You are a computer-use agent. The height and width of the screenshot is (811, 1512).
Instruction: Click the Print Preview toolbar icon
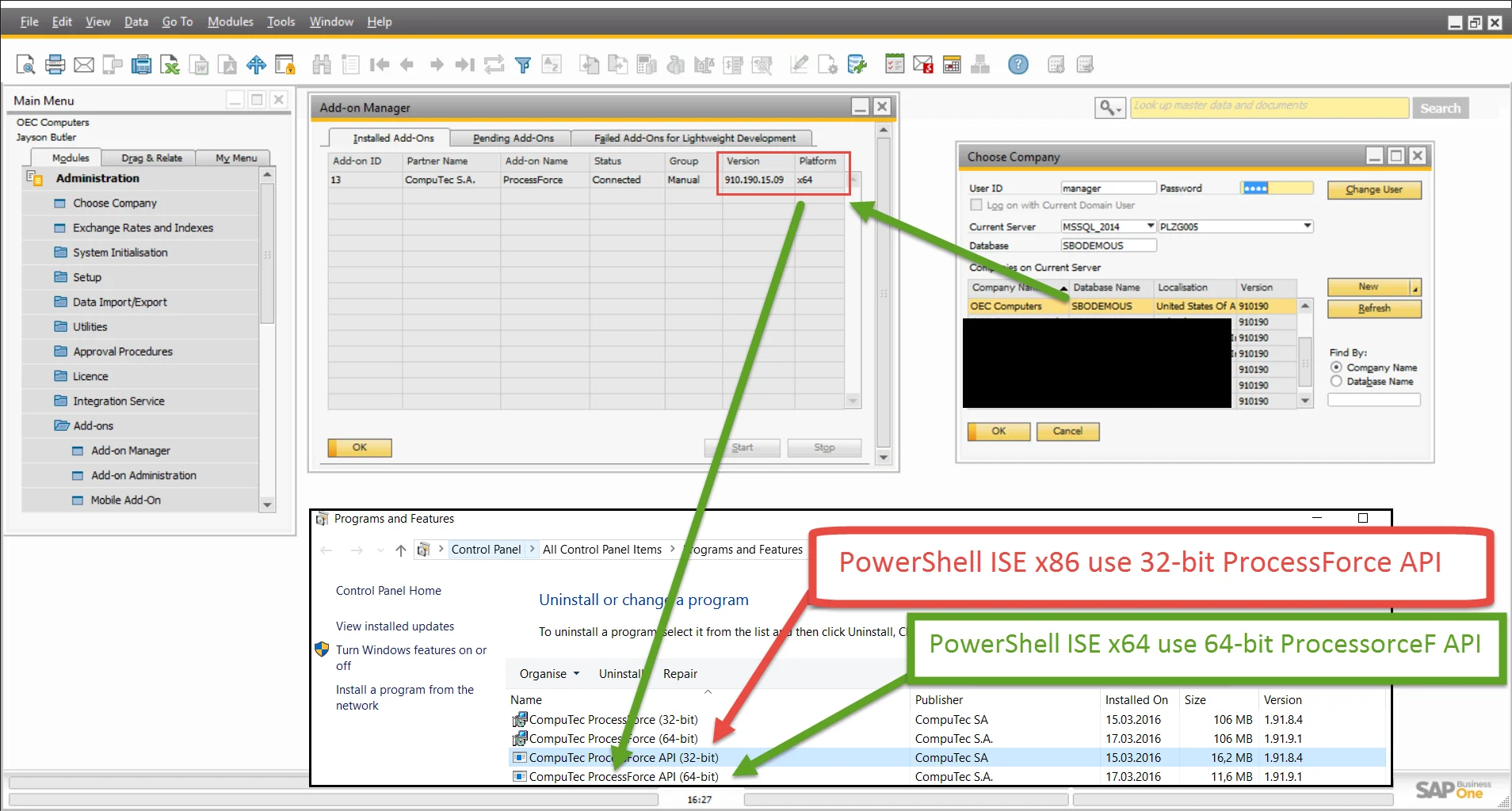[x=25, y=65]
